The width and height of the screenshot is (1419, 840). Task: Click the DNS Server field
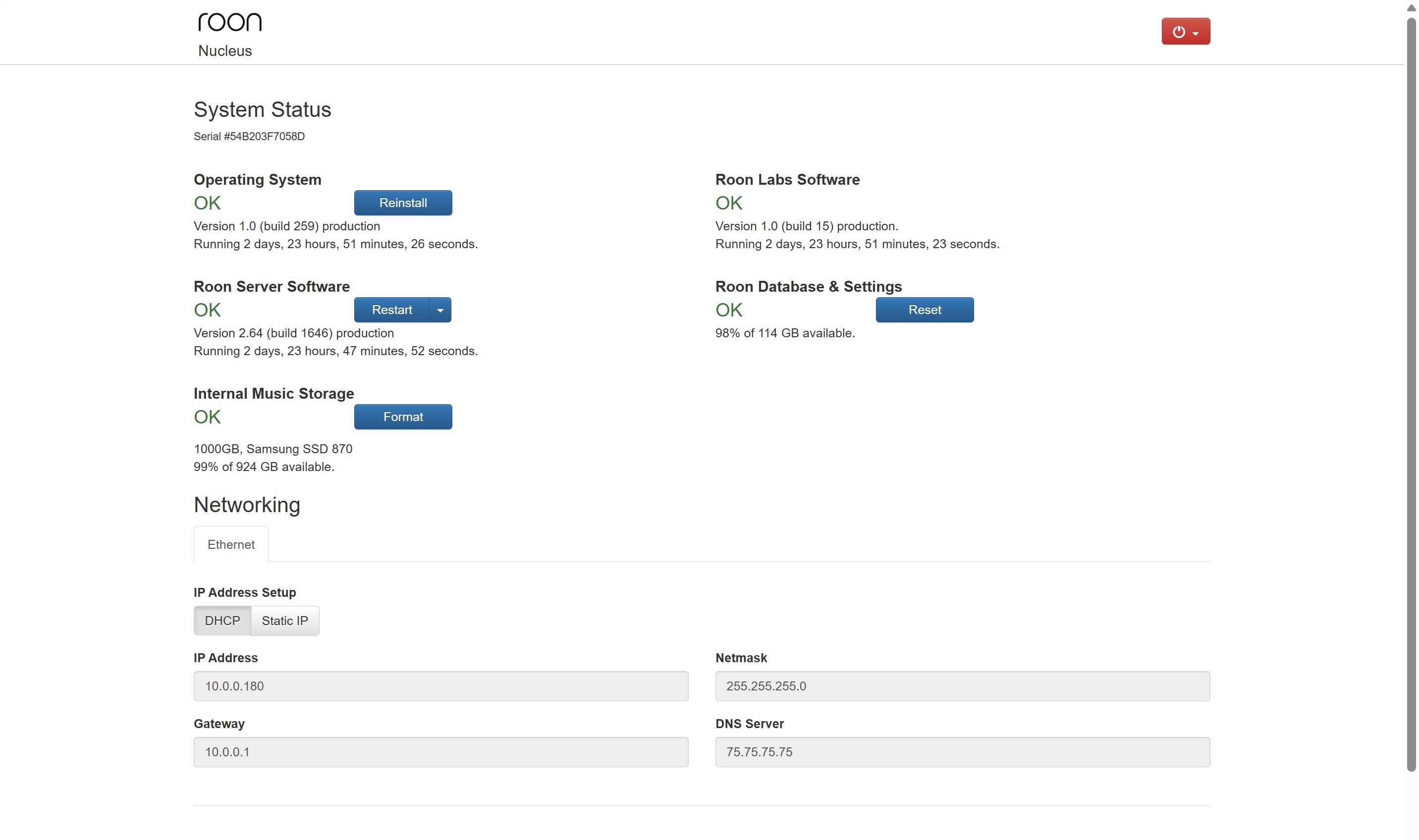pyautogui.click(x=962, y=752)
